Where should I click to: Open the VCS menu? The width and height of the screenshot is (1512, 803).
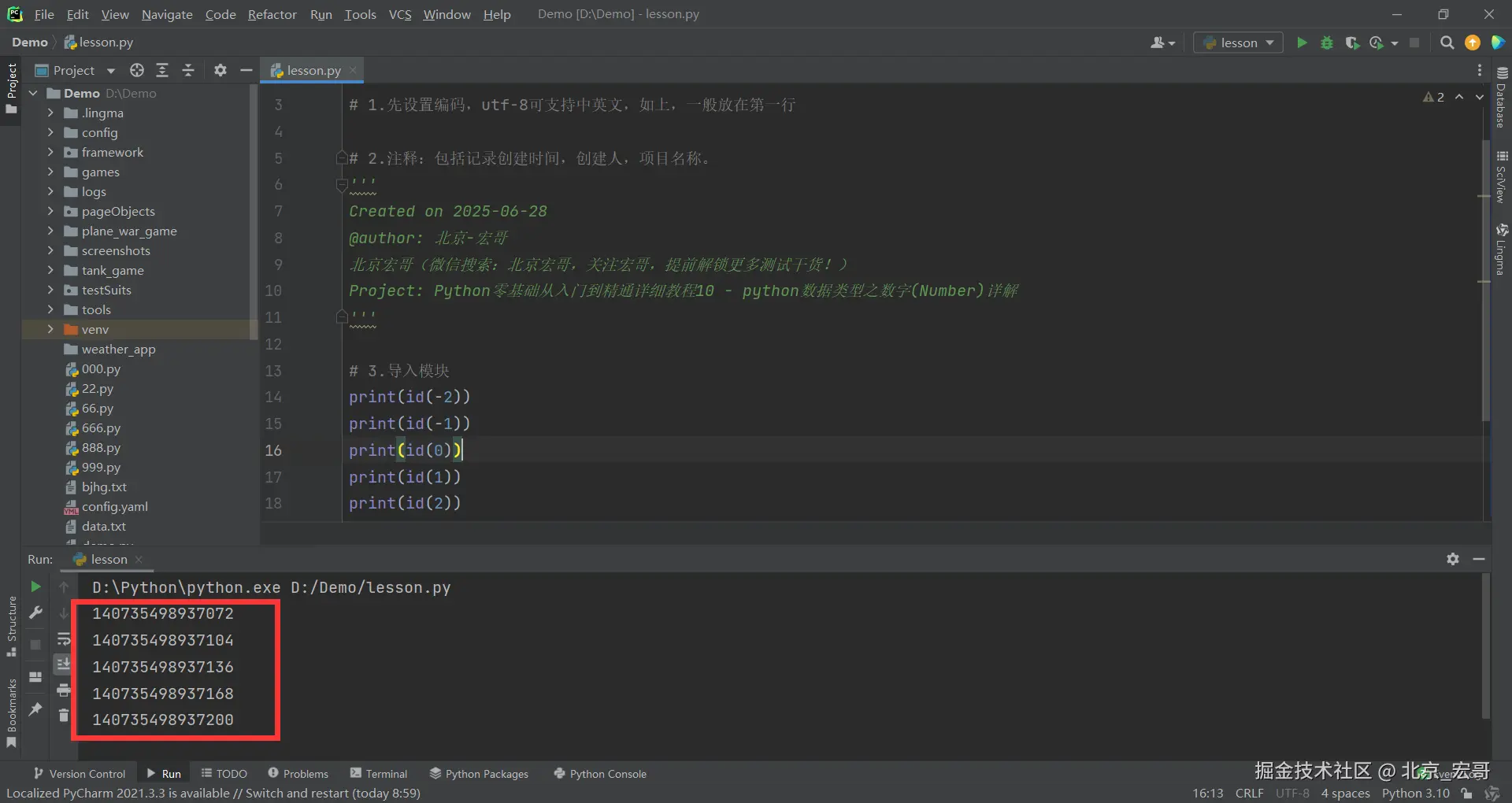click(400, 14)
